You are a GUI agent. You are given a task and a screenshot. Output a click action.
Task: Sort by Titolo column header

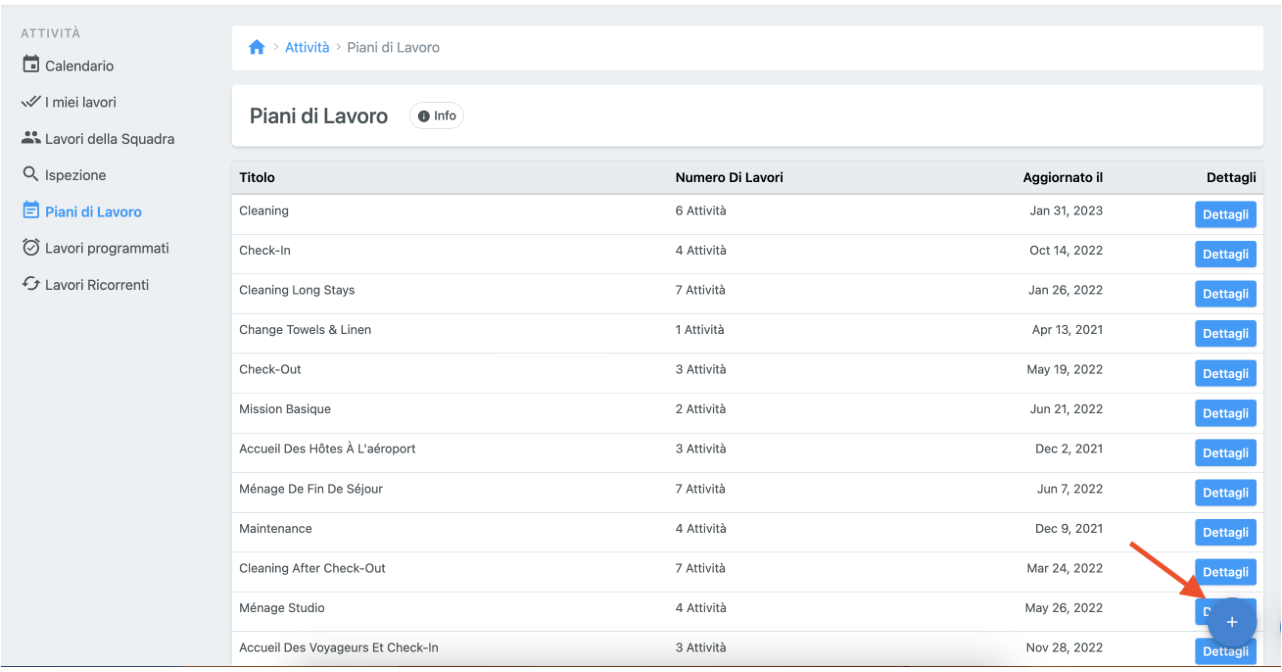click(x=257, y=178)
